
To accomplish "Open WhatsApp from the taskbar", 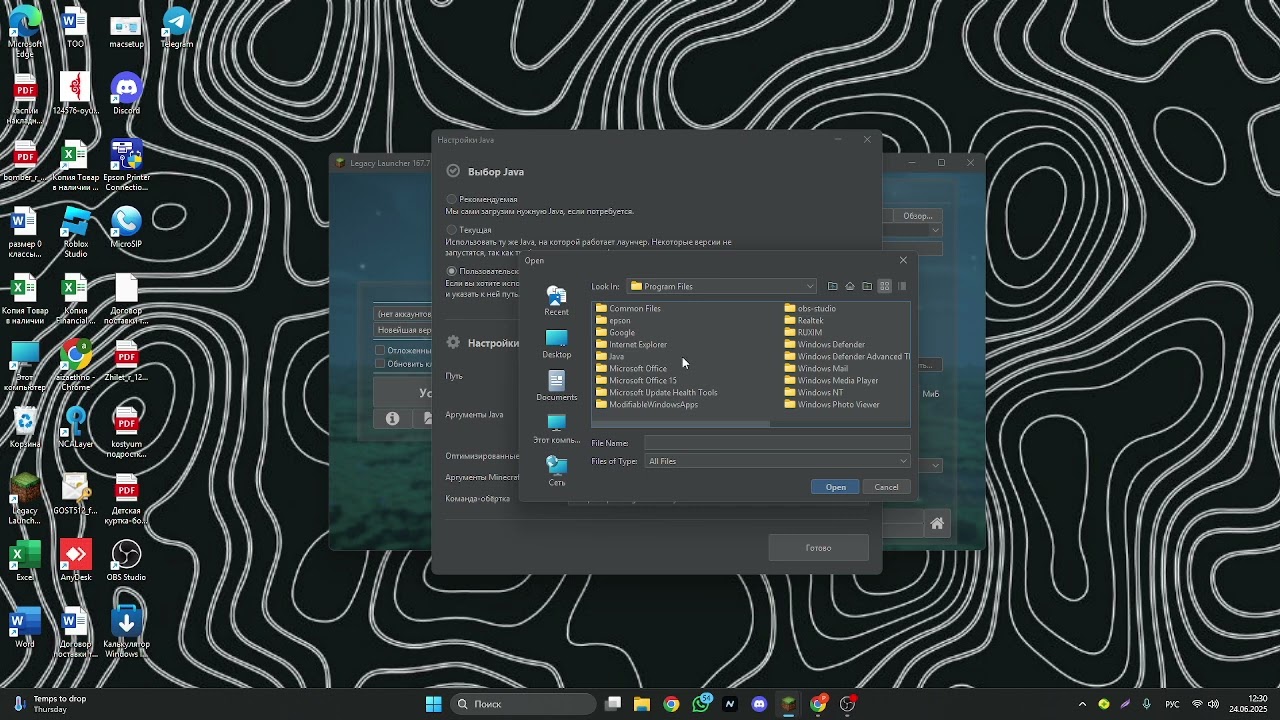I will coord(700,704).
